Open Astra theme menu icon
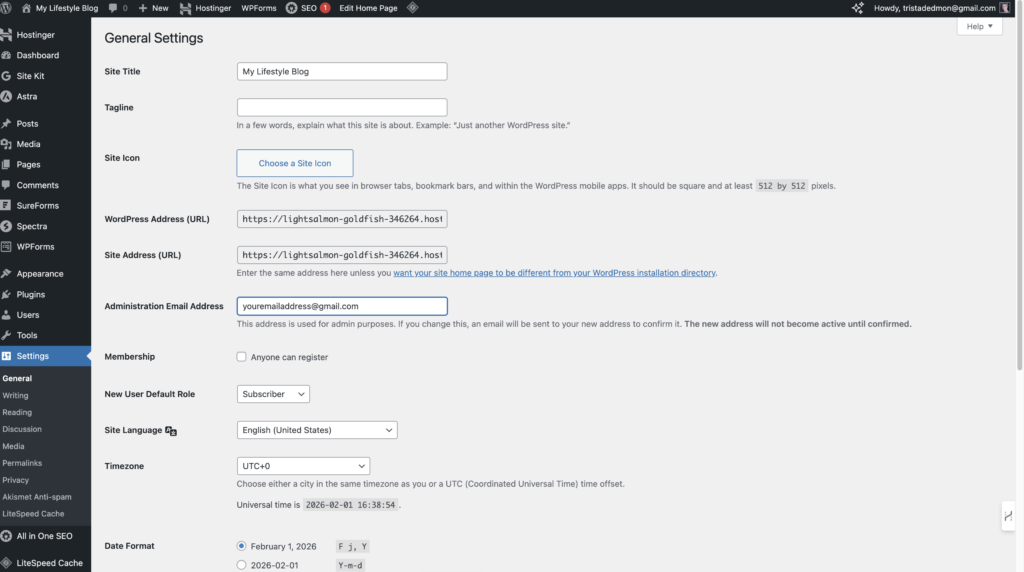Image resolution: width=1024 pixels, height=572 pixels. point(7,97)
